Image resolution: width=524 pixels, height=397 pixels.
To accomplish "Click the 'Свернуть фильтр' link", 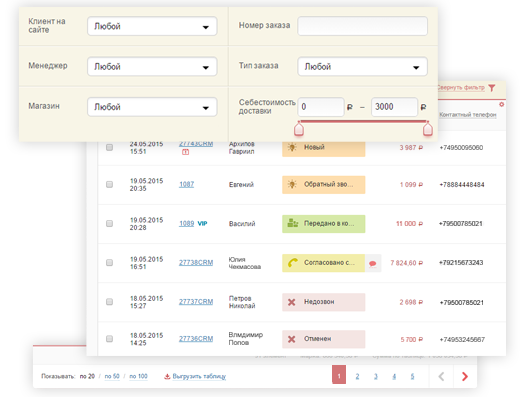I will [x=461, y=88].
